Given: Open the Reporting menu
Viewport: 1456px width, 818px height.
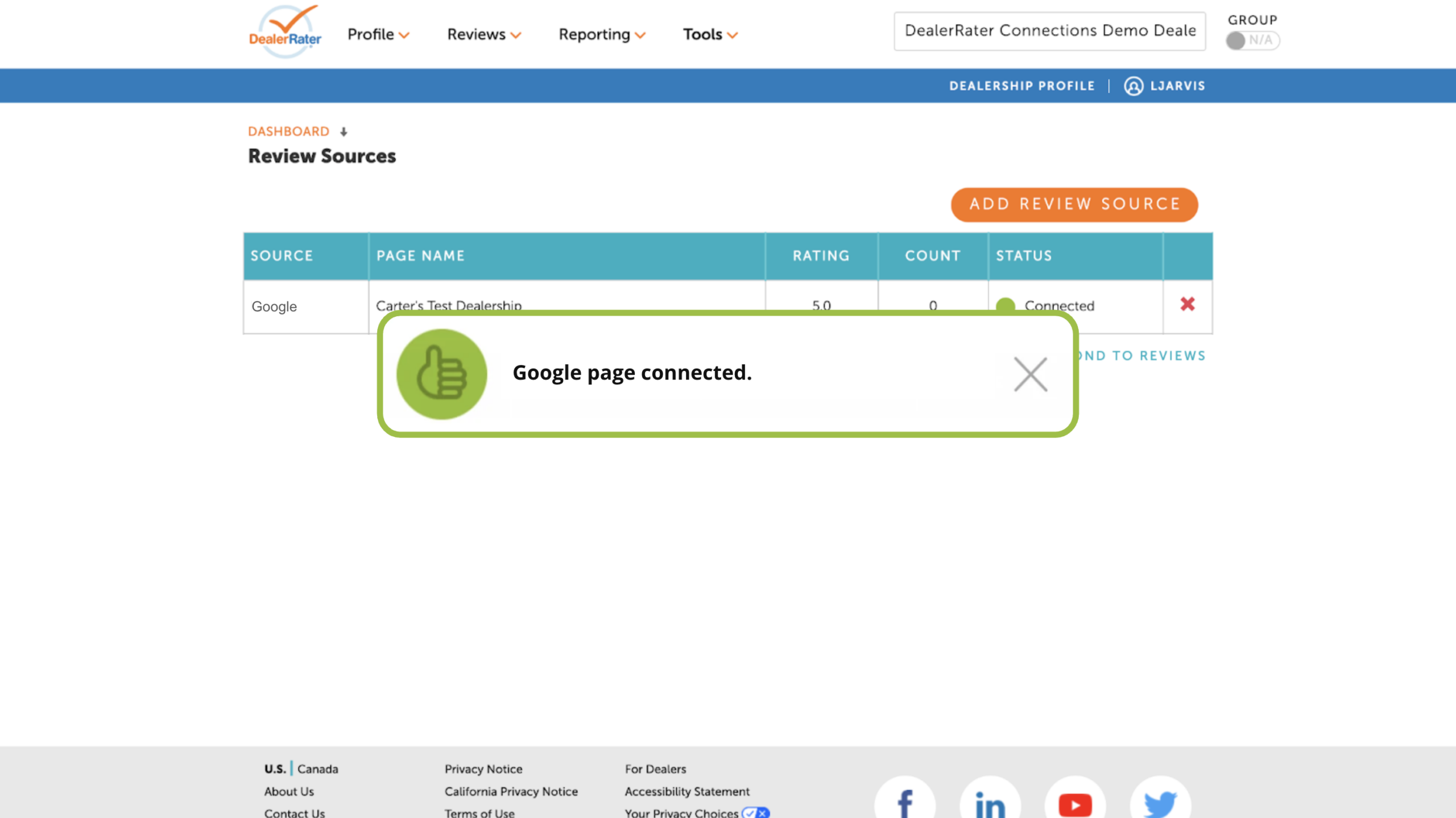Looking at the screenshot, I should 602,35.
